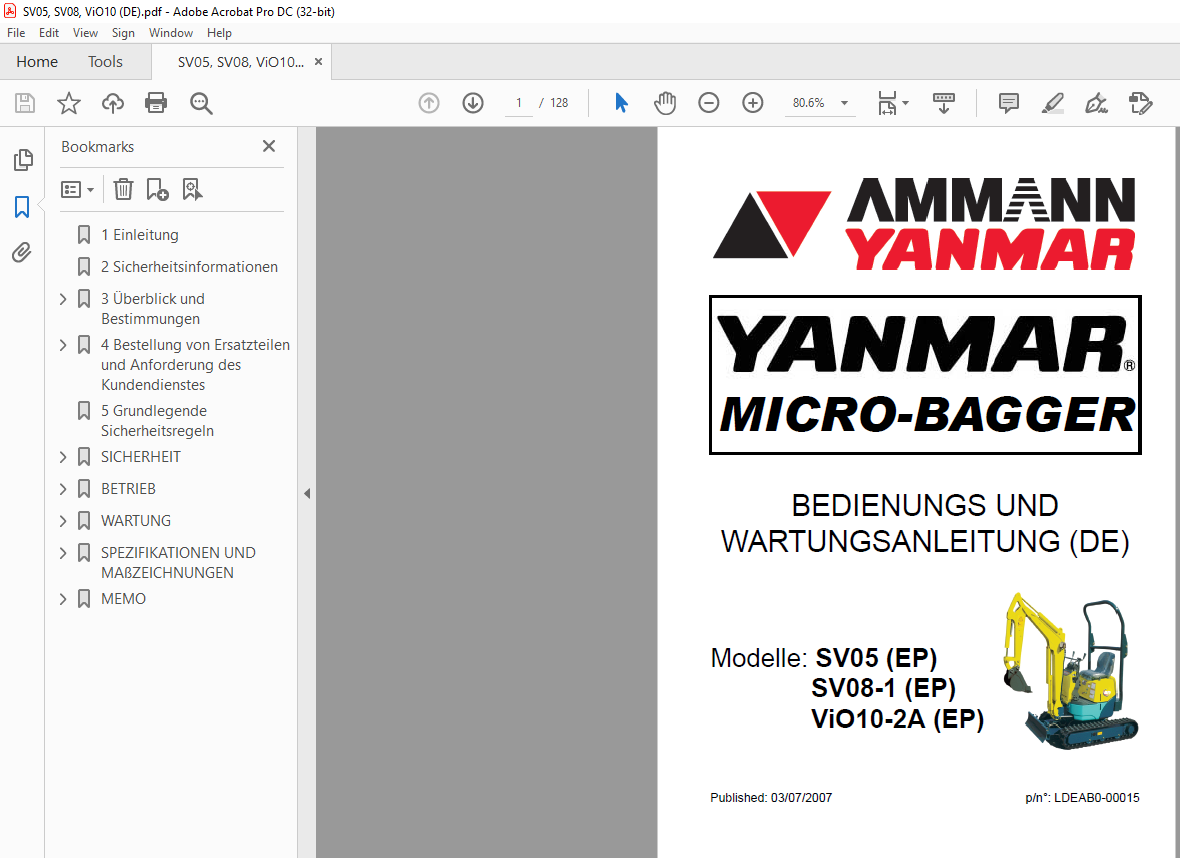1180x858 pixels.
Task: Click the scrolling mode read icon
Action: 944,103
